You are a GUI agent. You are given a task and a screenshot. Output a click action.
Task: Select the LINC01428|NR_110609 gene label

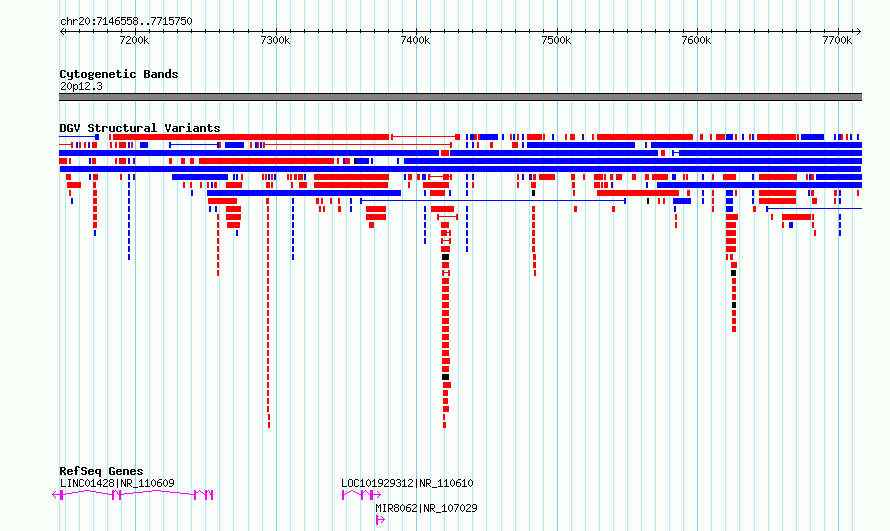(117, 483)
